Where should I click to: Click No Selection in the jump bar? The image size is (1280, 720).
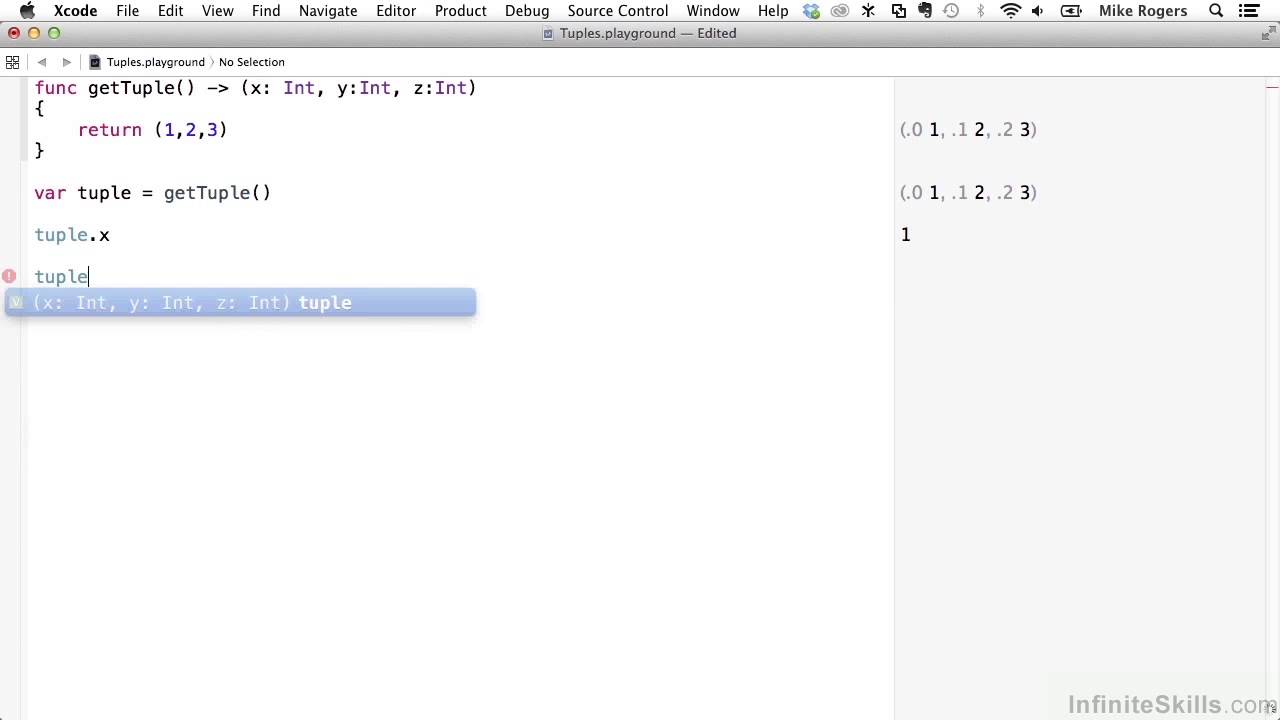pos(252,62)
